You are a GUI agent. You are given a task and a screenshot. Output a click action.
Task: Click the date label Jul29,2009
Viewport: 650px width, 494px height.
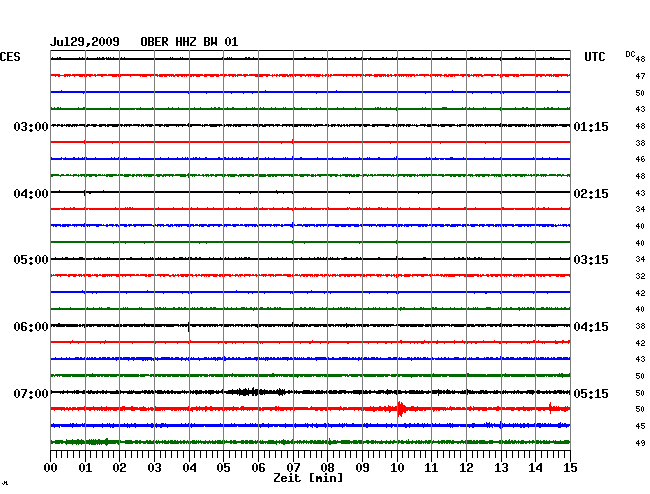(x=85, y=42)
